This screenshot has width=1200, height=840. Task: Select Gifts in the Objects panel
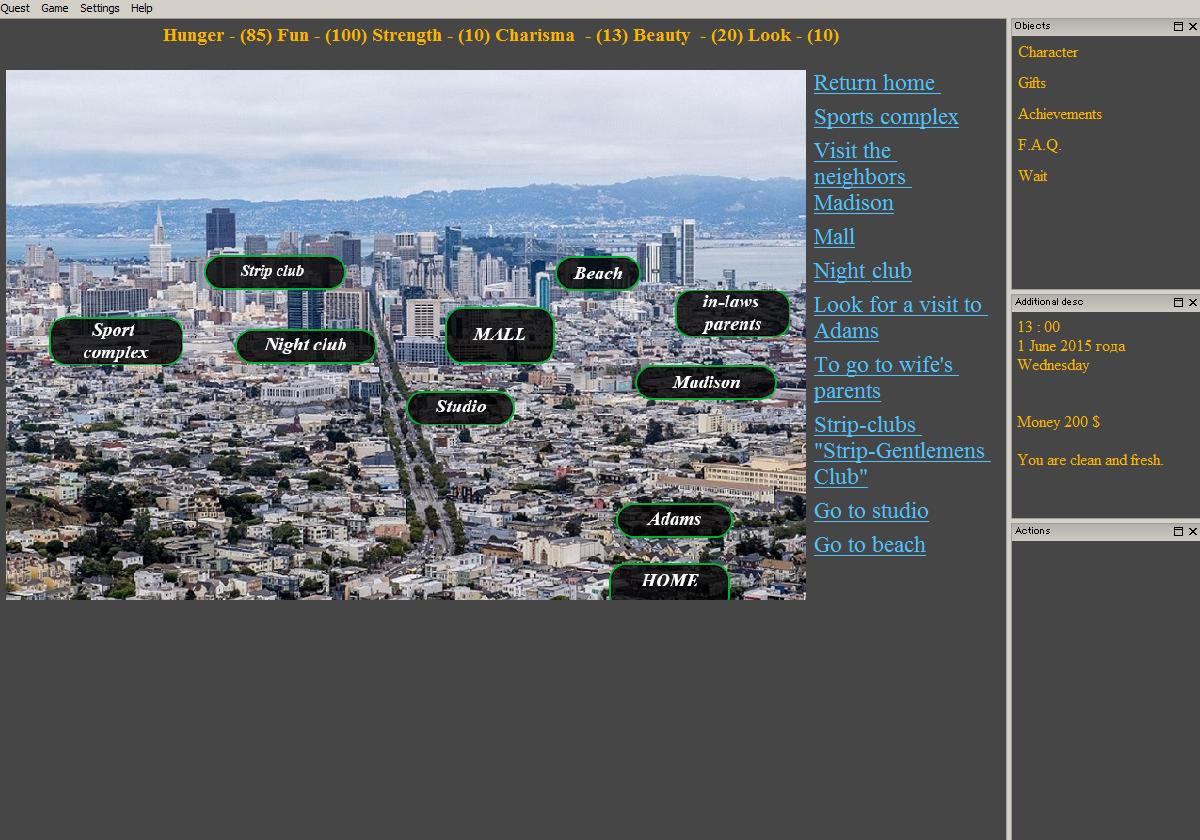click(1031, 83)
